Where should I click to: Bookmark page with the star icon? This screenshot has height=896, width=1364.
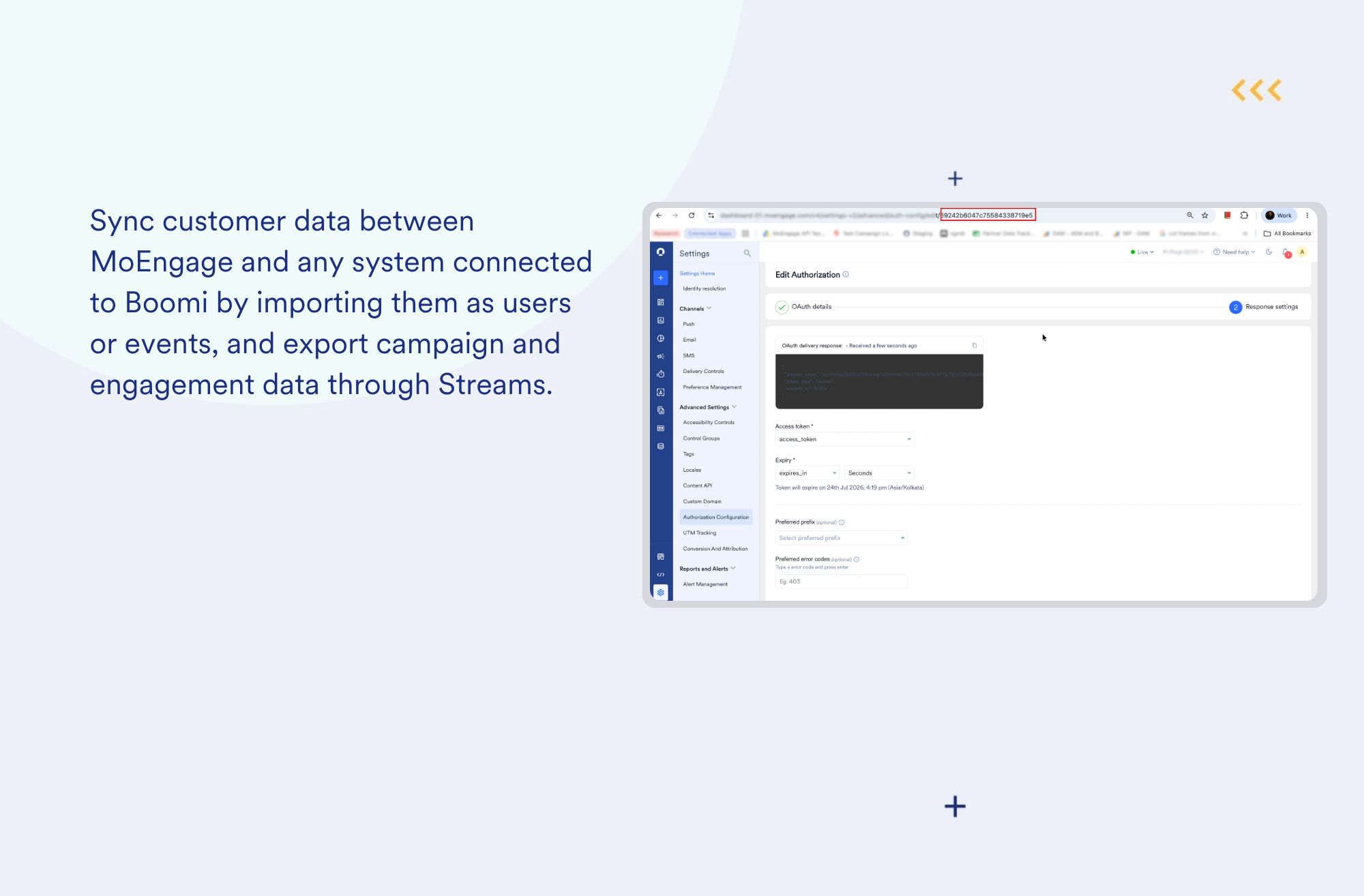(1205, 215)
